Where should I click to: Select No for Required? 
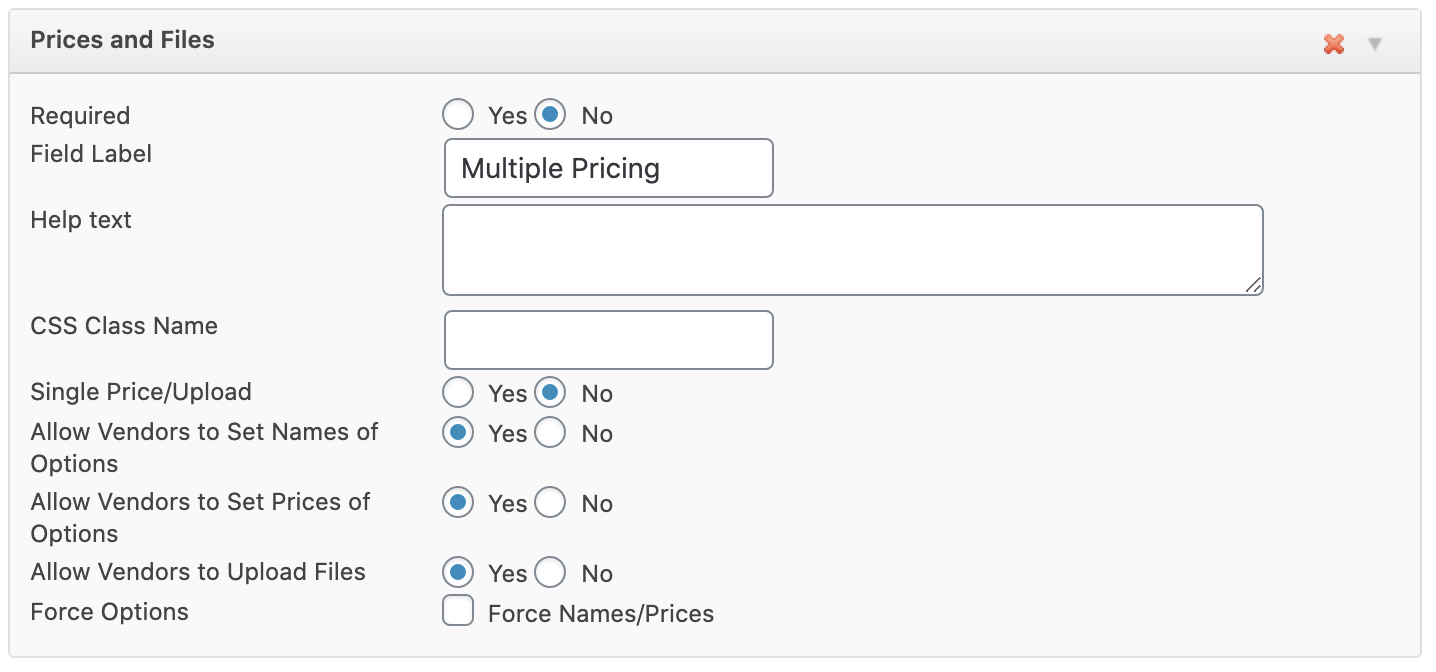(x=551, y=115)
